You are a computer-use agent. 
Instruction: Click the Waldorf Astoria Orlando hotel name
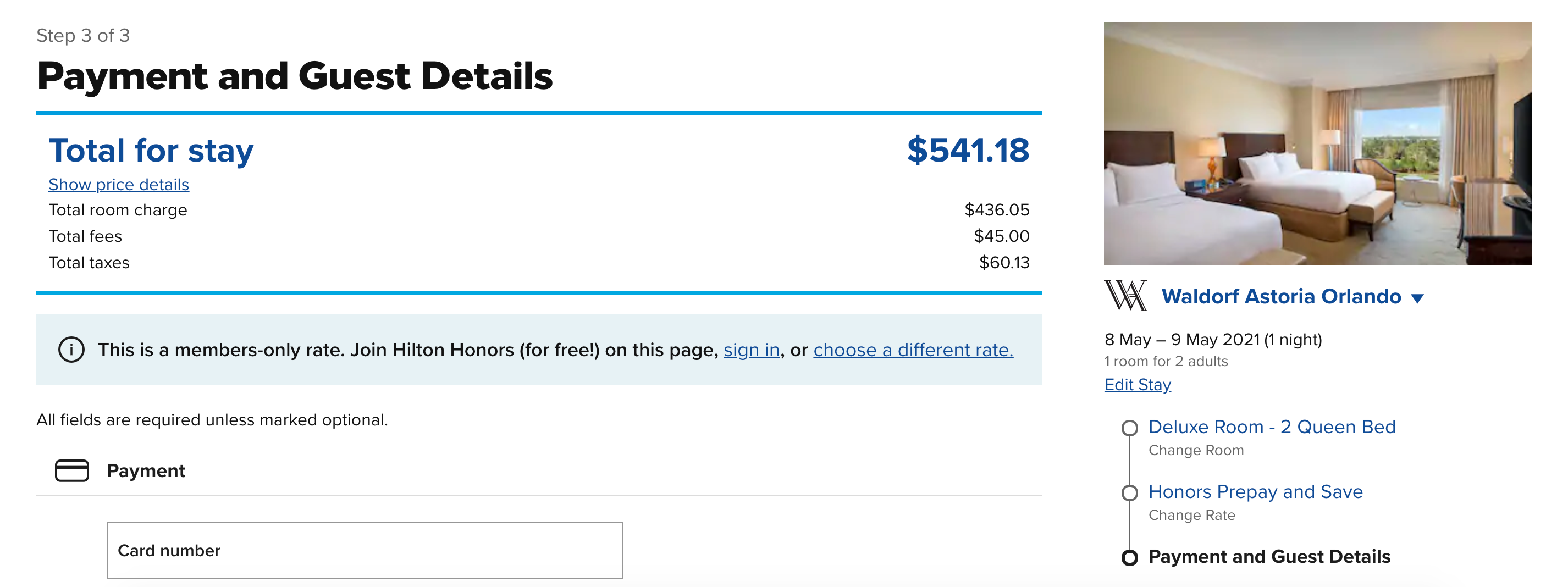[x=1280, y=296]
